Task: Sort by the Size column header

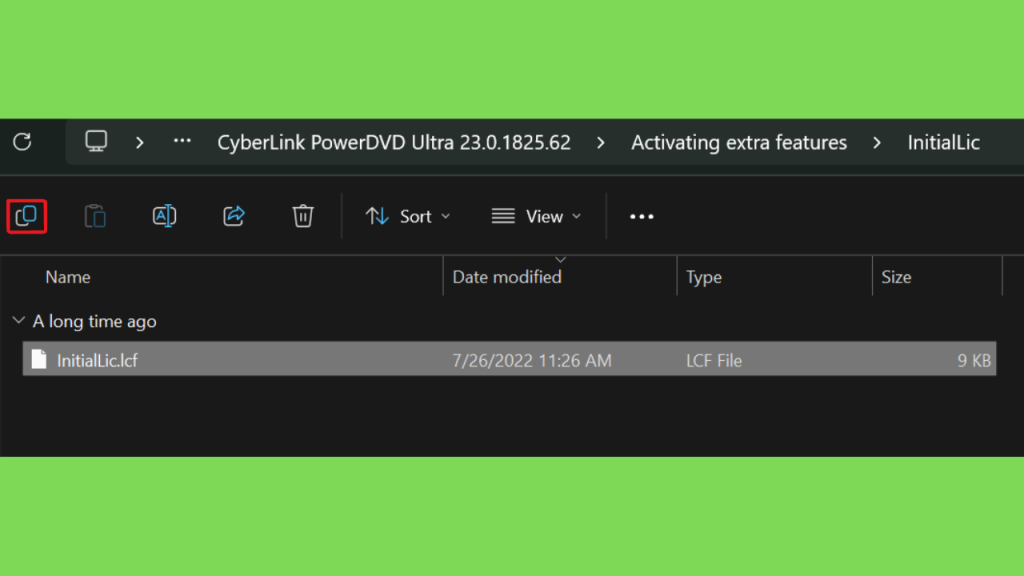Action: [x=896, y=277]
